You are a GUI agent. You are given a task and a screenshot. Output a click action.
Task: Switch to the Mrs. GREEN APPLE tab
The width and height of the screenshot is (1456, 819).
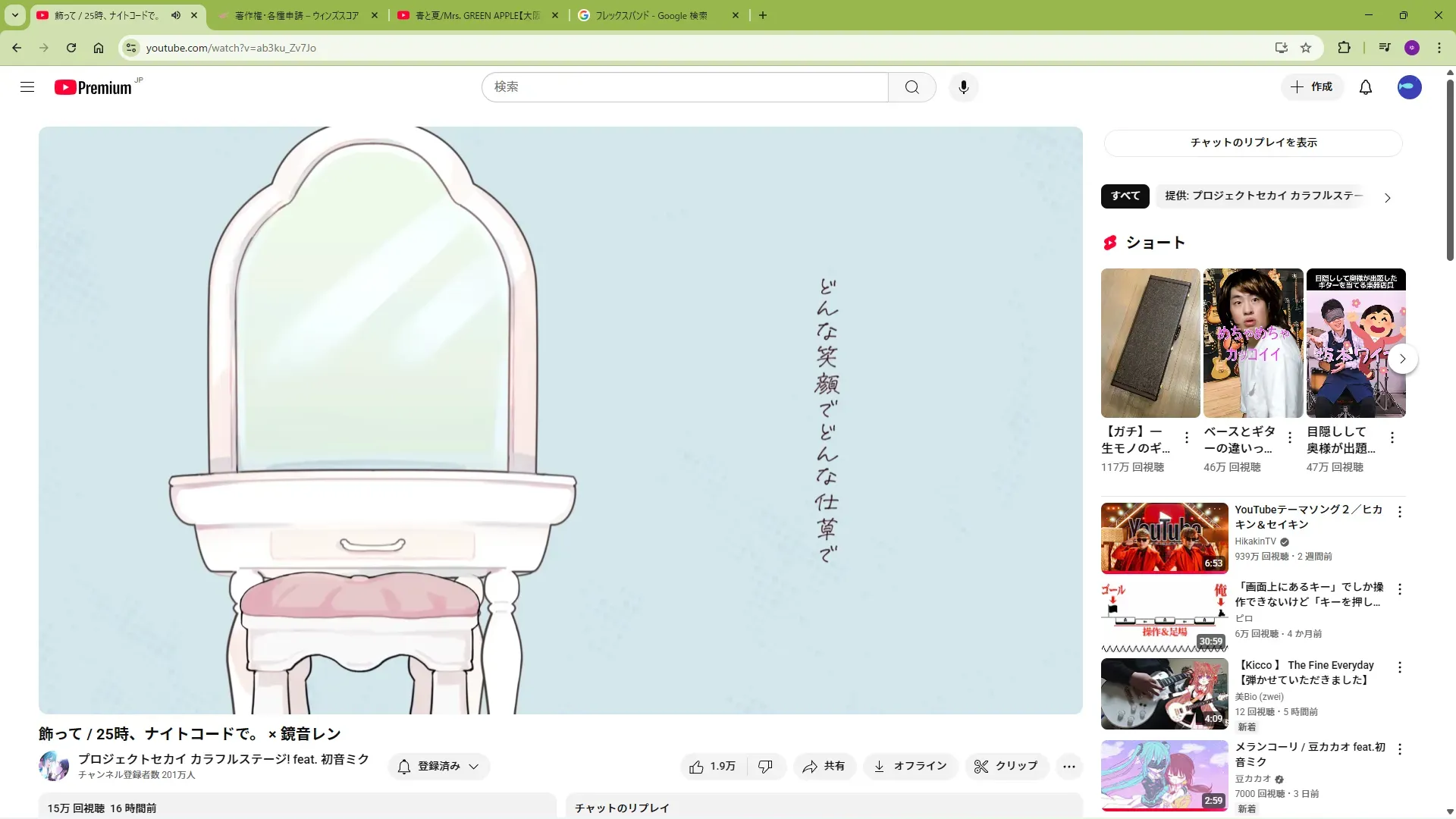[x=478, y=15]
